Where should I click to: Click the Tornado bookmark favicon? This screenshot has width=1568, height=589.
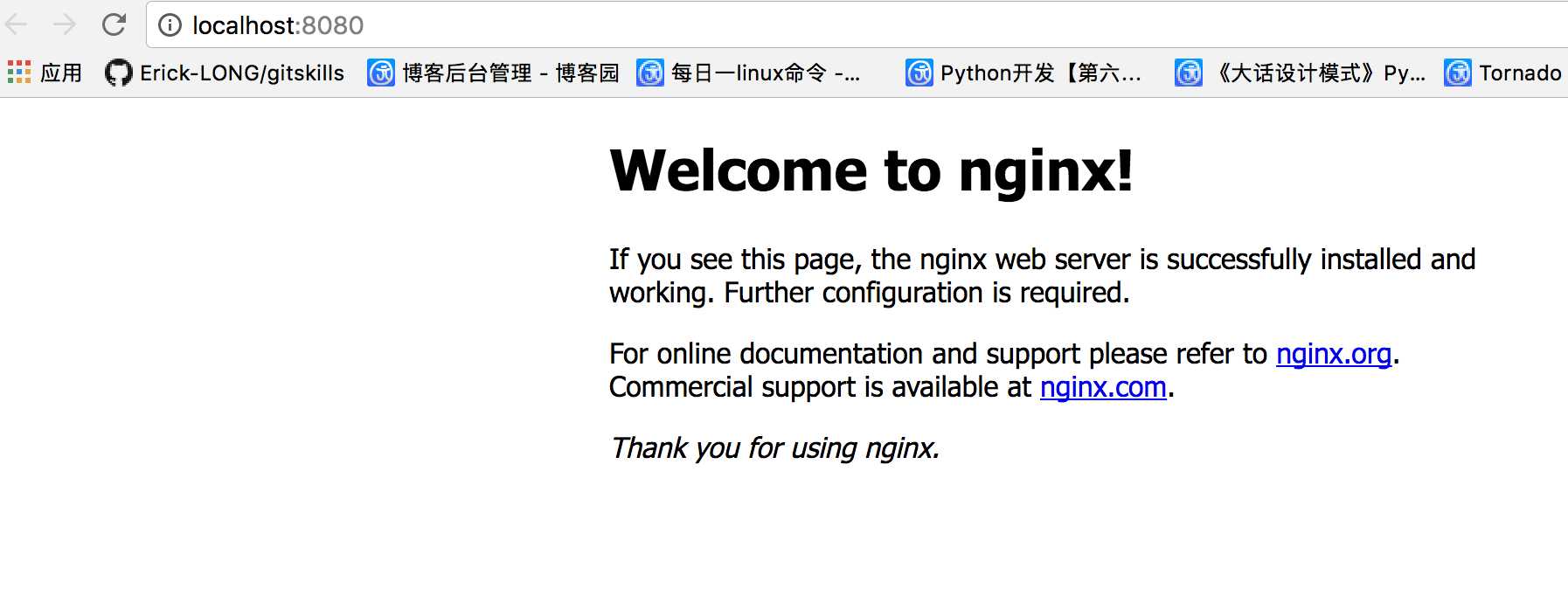click(1458, 73)
